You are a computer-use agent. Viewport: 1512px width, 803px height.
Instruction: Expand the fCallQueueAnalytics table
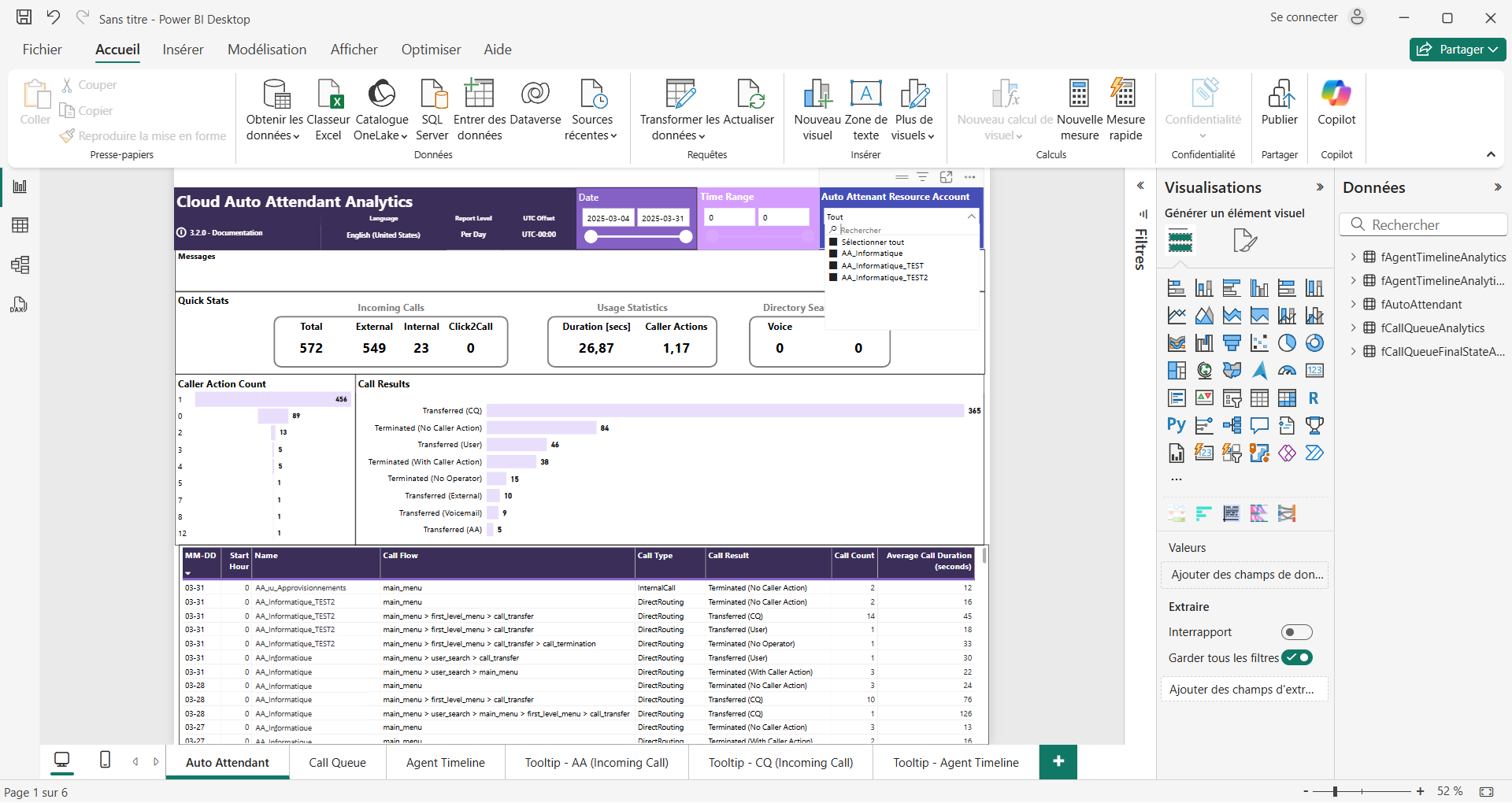(1353, 328)
